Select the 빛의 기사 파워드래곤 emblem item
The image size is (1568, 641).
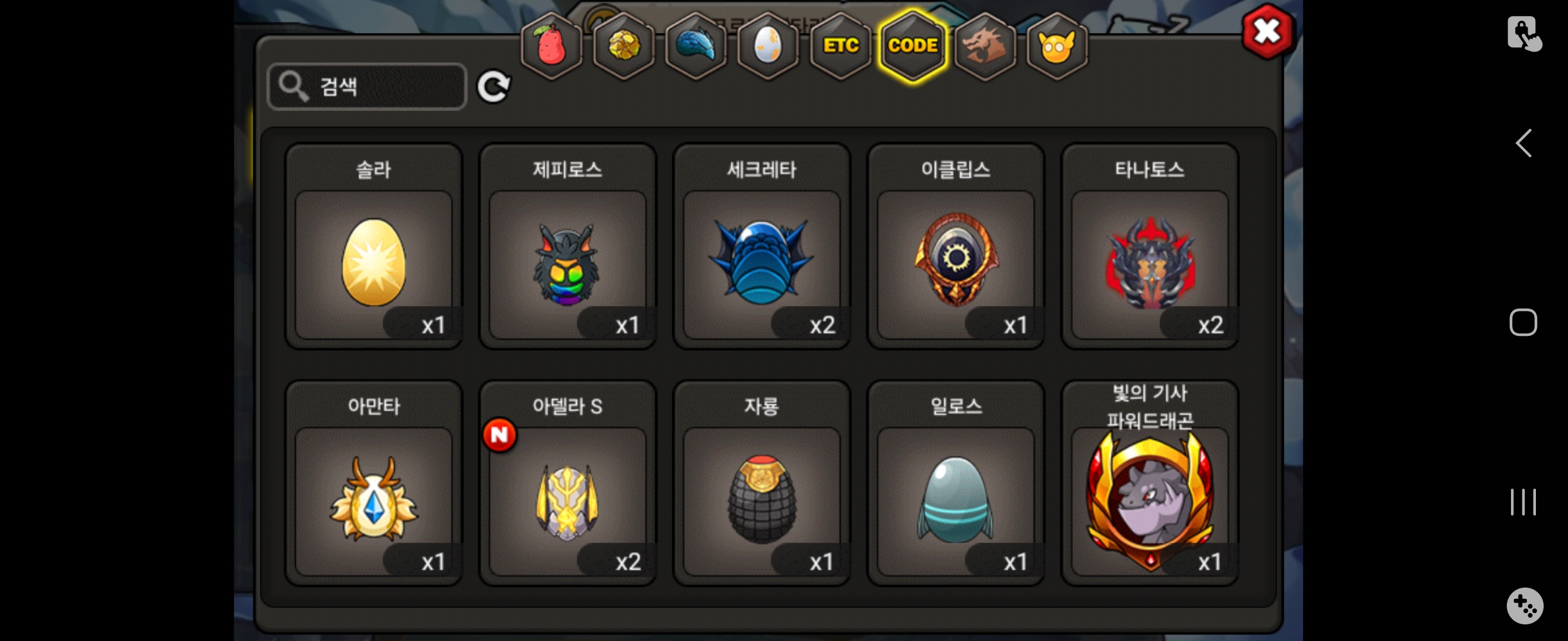click(x=1150, y=483)
